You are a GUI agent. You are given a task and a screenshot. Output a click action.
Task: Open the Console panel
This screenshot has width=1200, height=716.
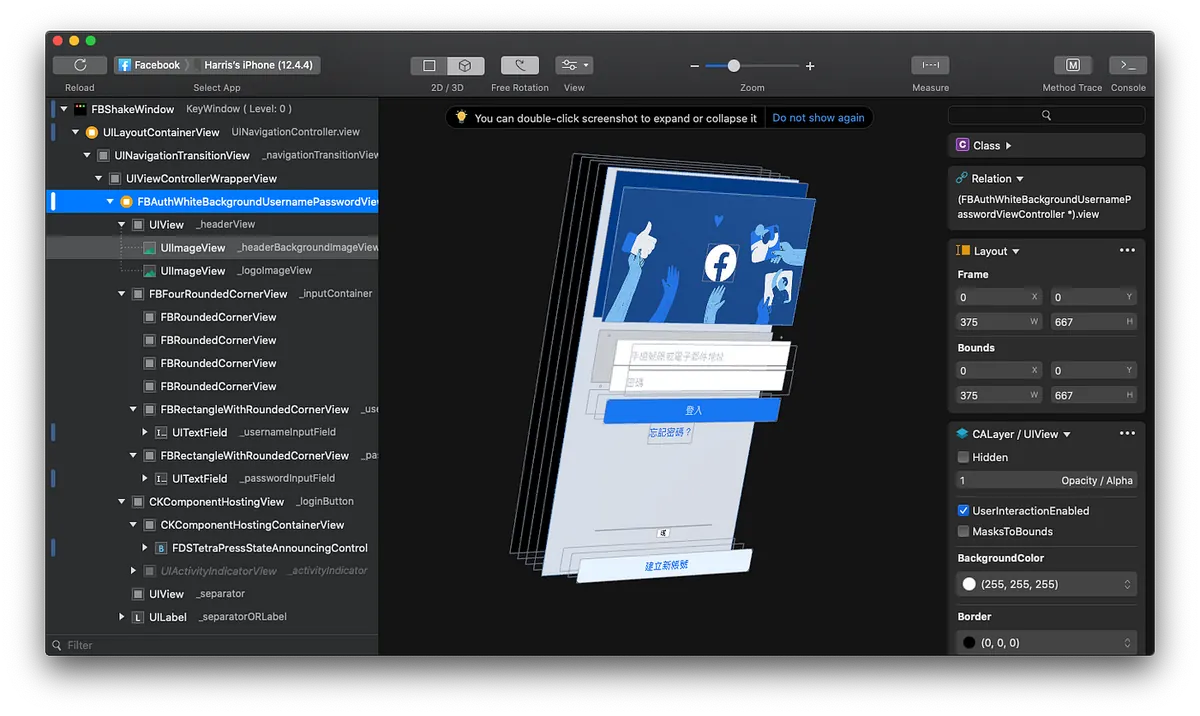coord(1128,65)
